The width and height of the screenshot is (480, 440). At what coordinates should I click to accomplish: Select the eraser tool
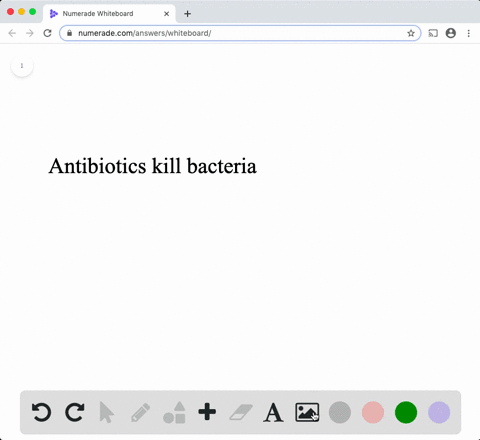point(241,412)
